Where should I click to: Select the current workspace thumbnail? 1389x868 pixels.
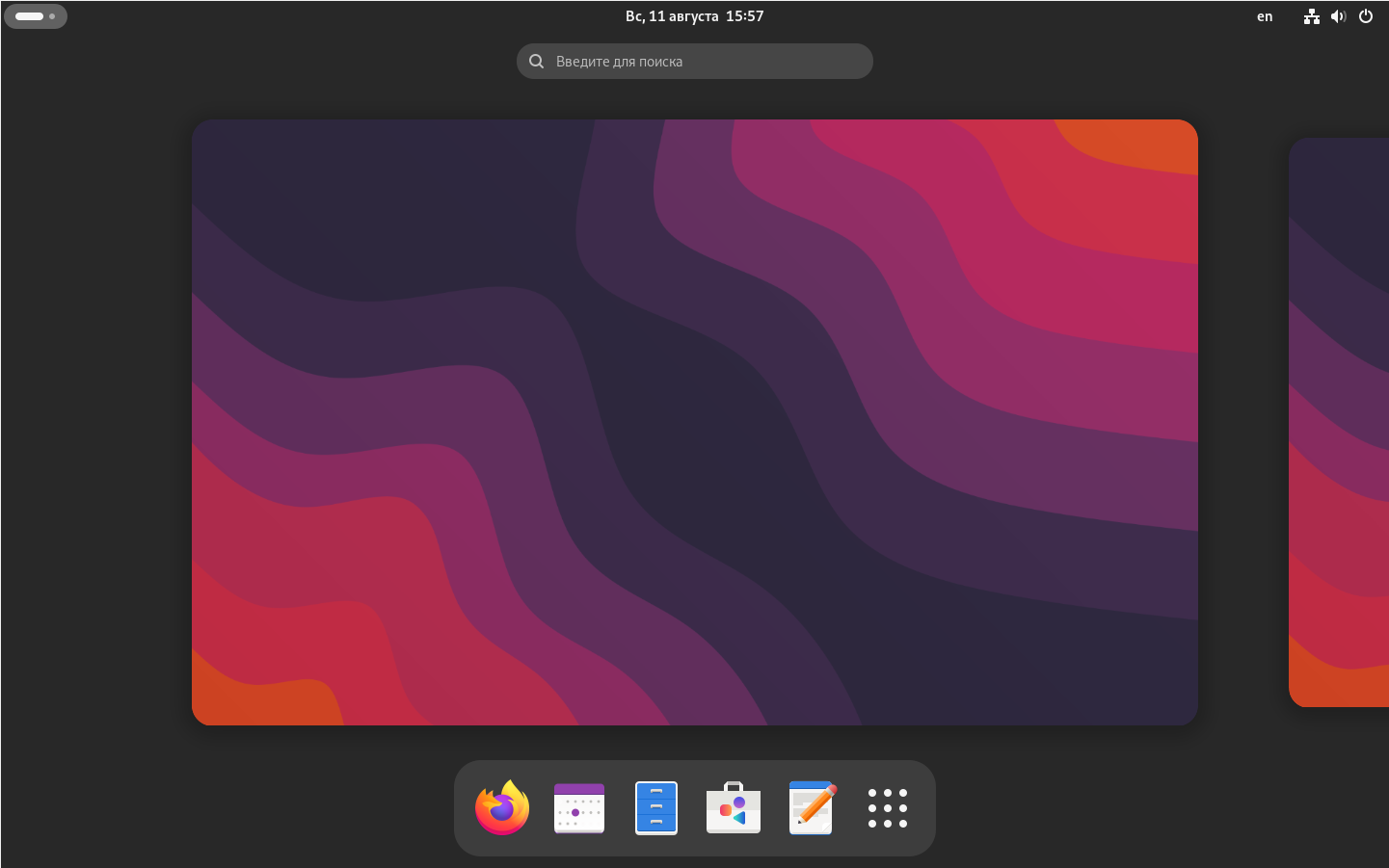(x=695, y=422)
